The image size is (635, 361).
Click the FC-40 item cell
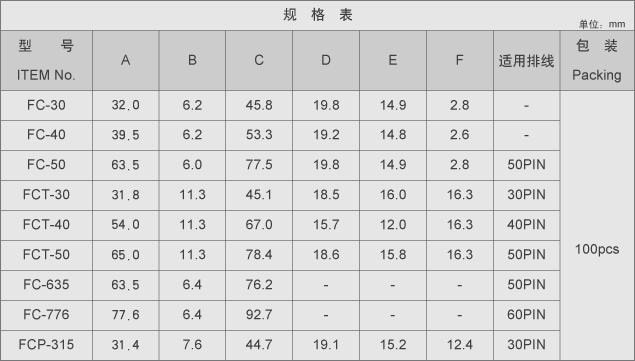(x=46, y=135)
